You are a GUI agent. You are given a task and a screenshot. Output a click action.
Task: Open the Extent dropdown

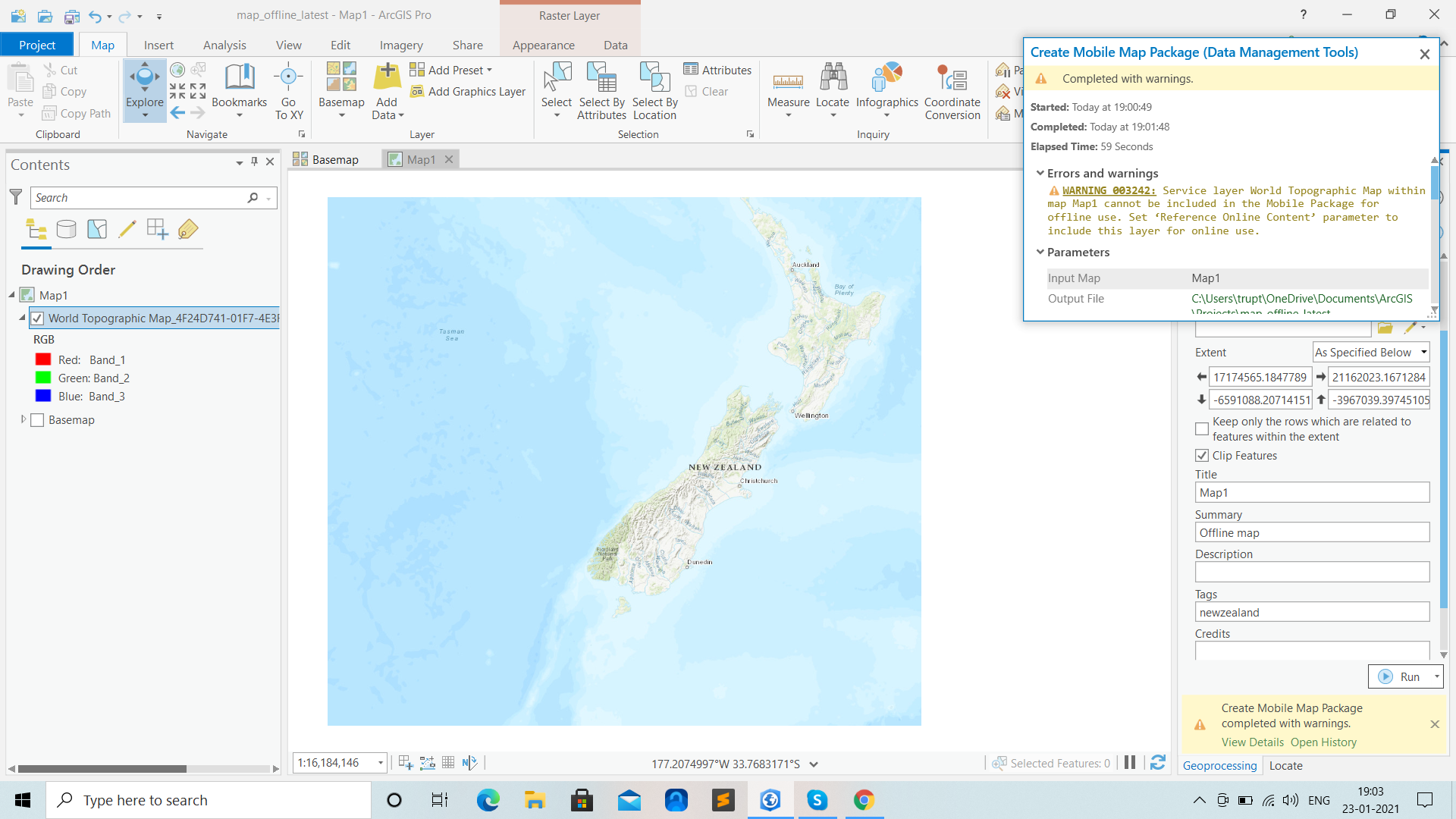click(x=1371, y=353)
